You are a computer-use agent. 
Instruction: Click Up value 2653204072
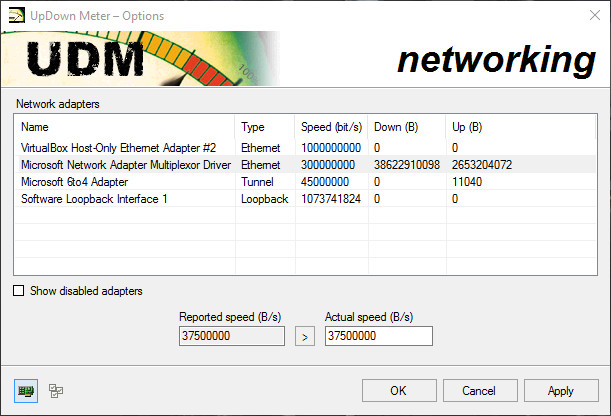click(482, 165)
